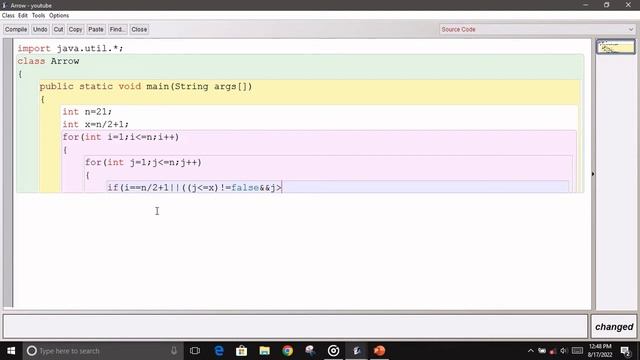
Task: Open the Source Code view dropdown
Action: coord(537,29)
